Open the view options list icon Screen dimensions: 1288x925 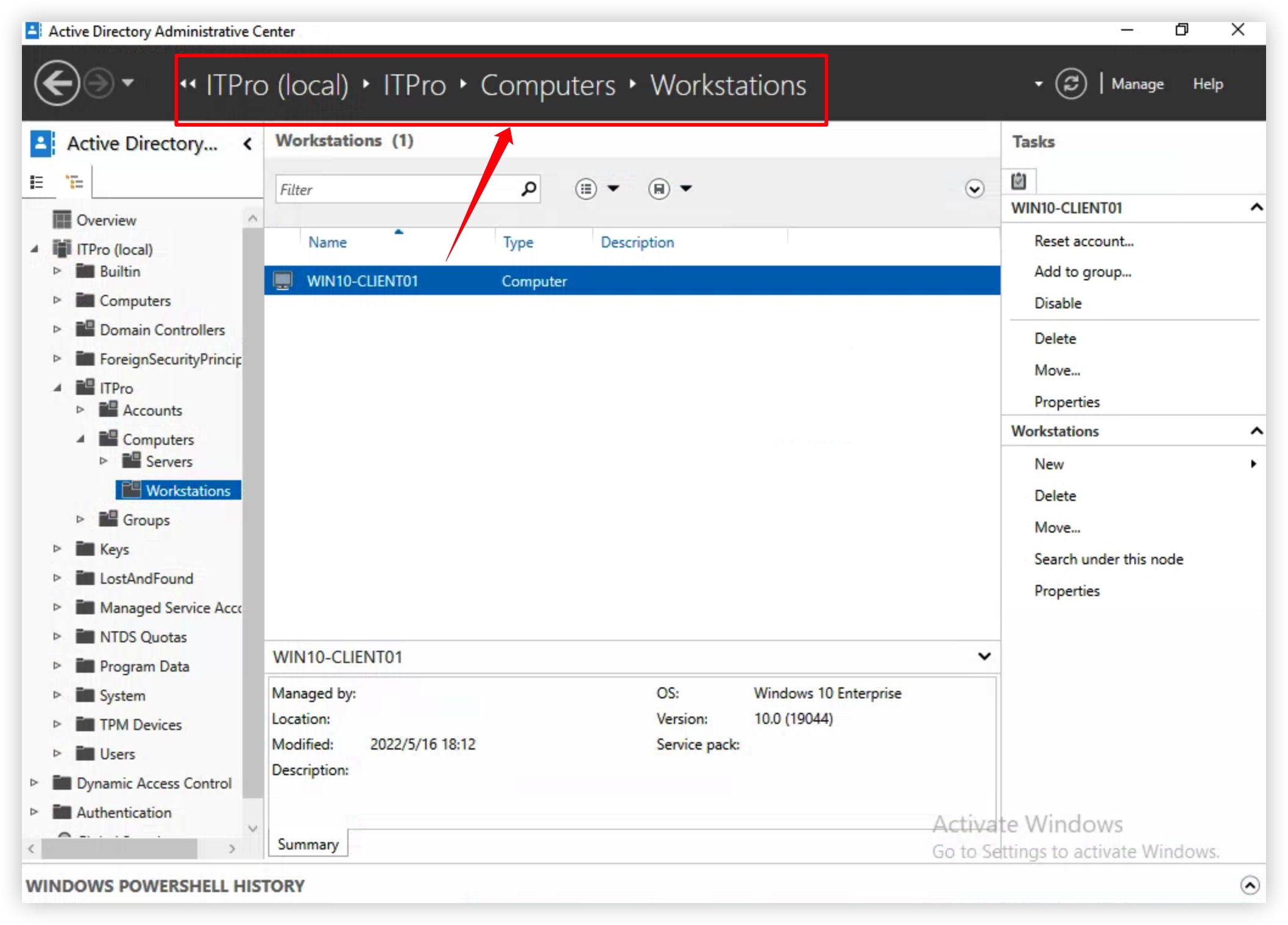click(586, 189)
